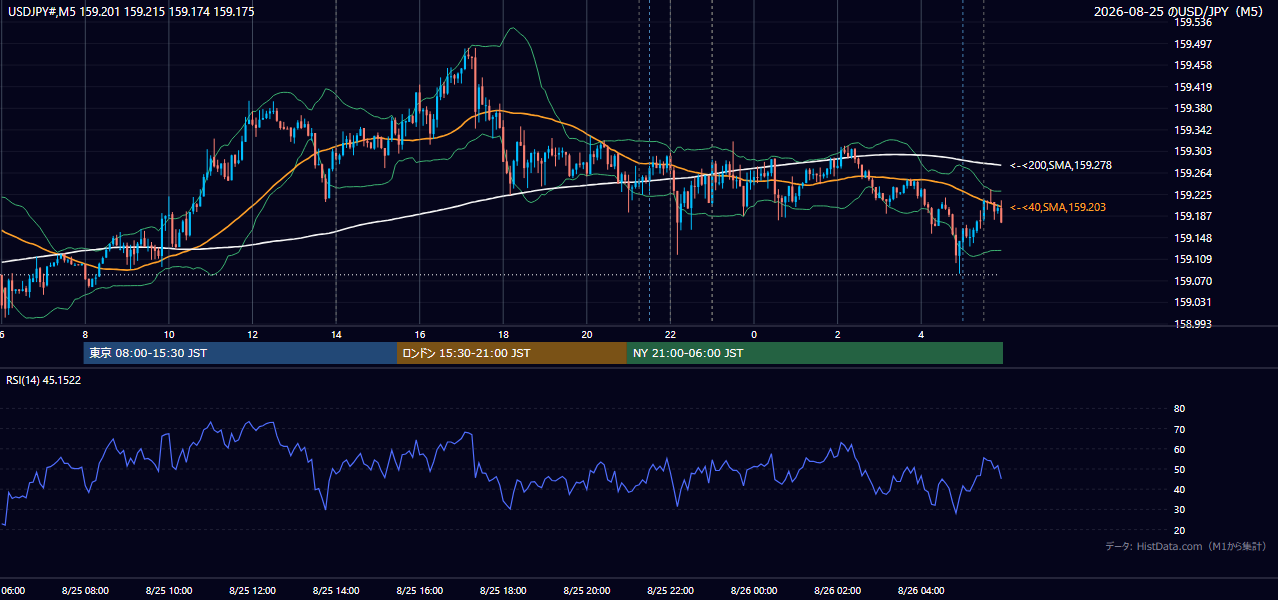Click price axis label 159.148
The image size is (1278, 600).
1193,238
